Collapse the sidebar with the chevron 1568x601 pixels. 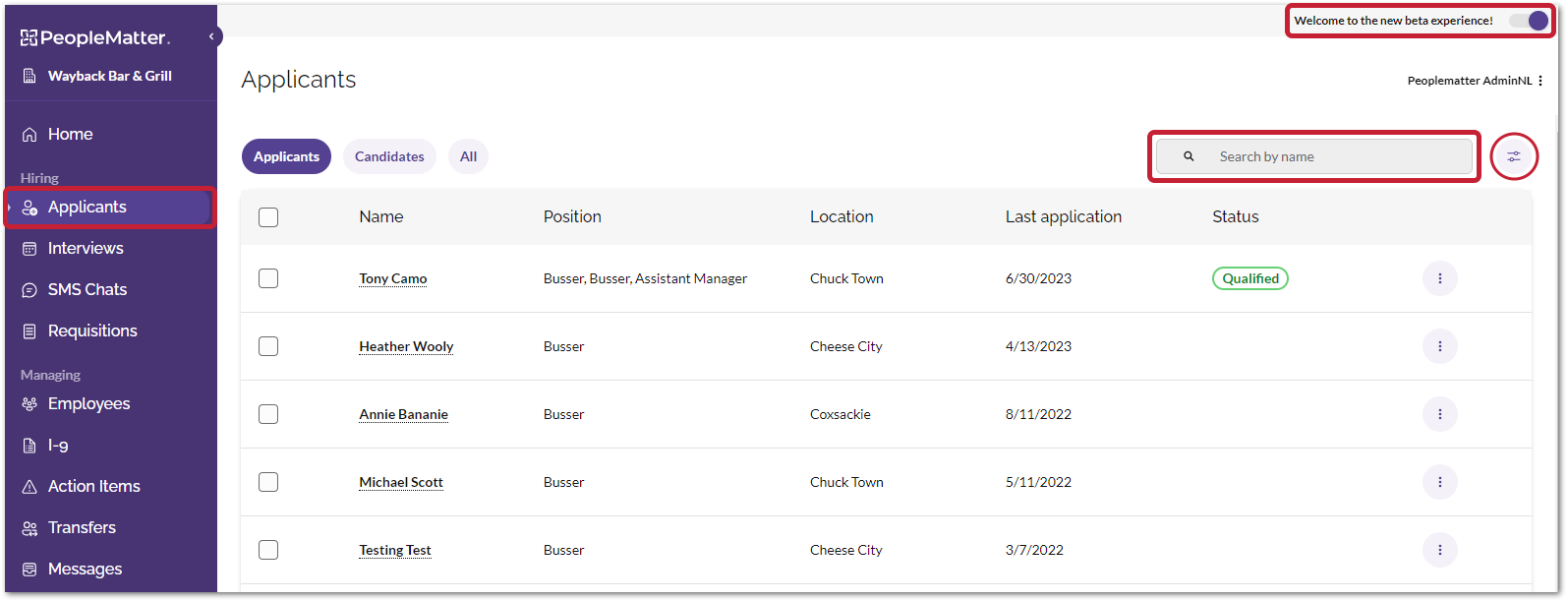[211, 36]
